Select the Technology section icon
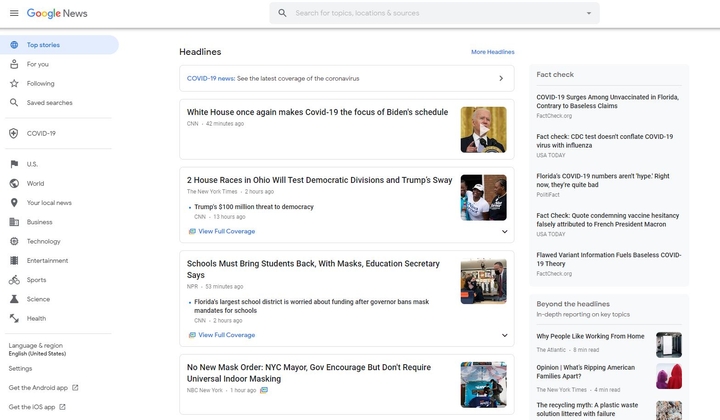The width and height of the screenshot is (720, 420). 14,241
